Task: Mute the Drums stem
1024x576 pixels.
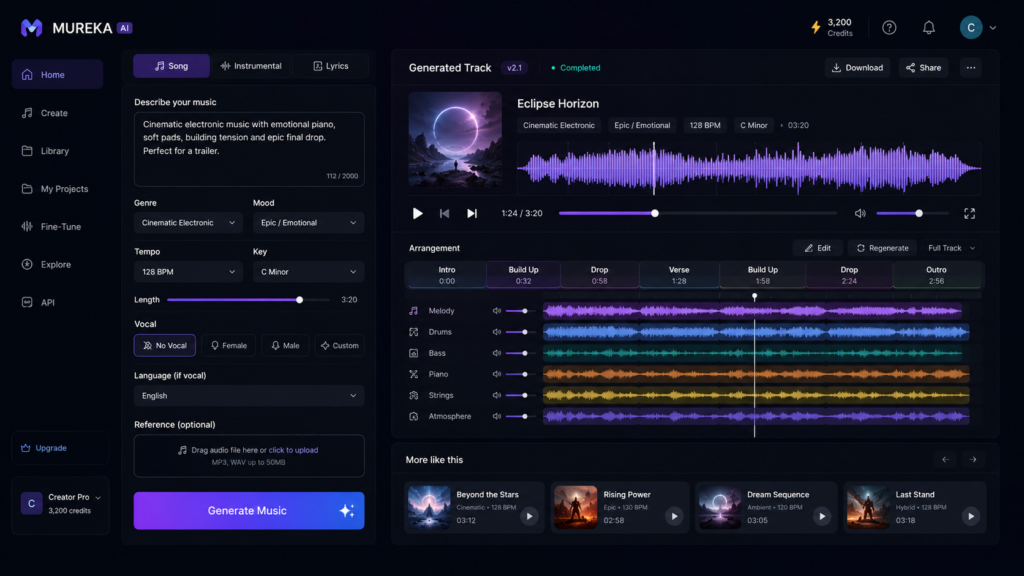Action: (x=496, y=332)
